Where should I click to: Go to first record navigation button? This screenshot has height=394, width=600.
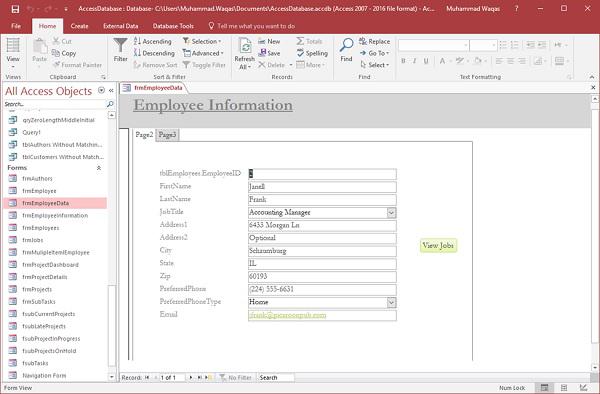[147, 378]
